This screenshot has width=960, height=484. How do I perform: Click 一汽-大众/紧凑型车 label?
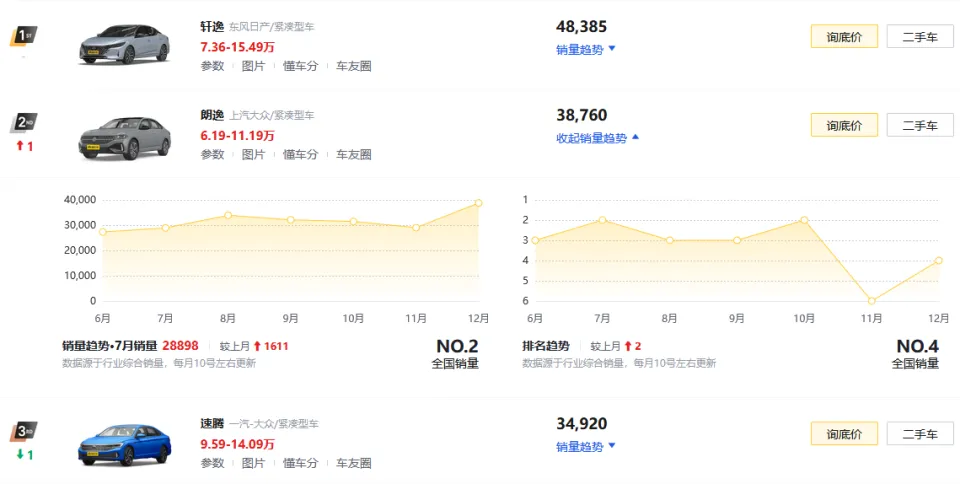[x=274, y=424]
